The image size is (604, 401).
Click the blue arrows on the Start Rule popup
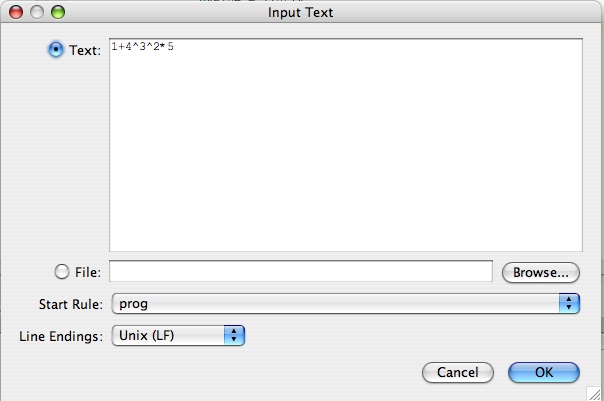[570, 303]
